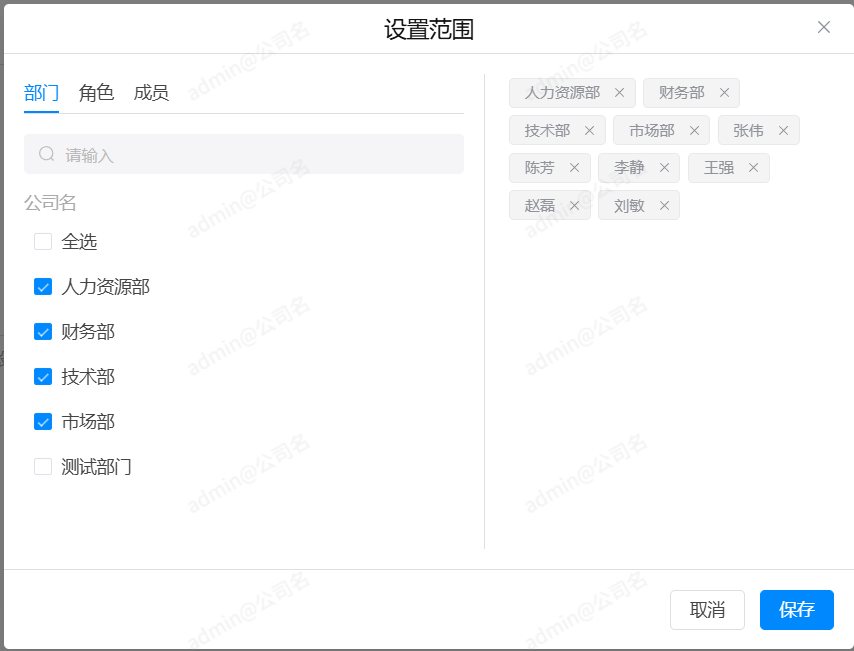
Task: Remove the 财务部 tag from selection
Action: [724, 93]
